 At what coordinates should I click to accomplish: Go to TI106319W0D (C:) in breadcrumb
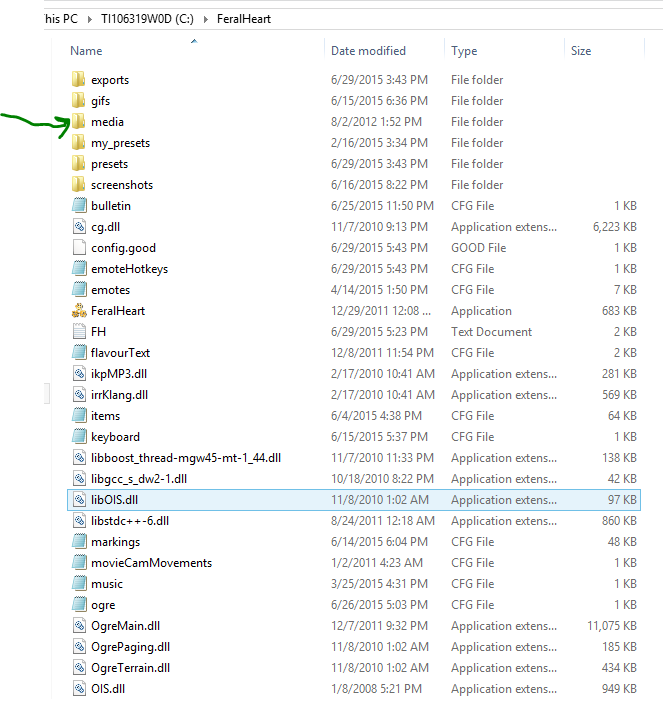(147, 19)
